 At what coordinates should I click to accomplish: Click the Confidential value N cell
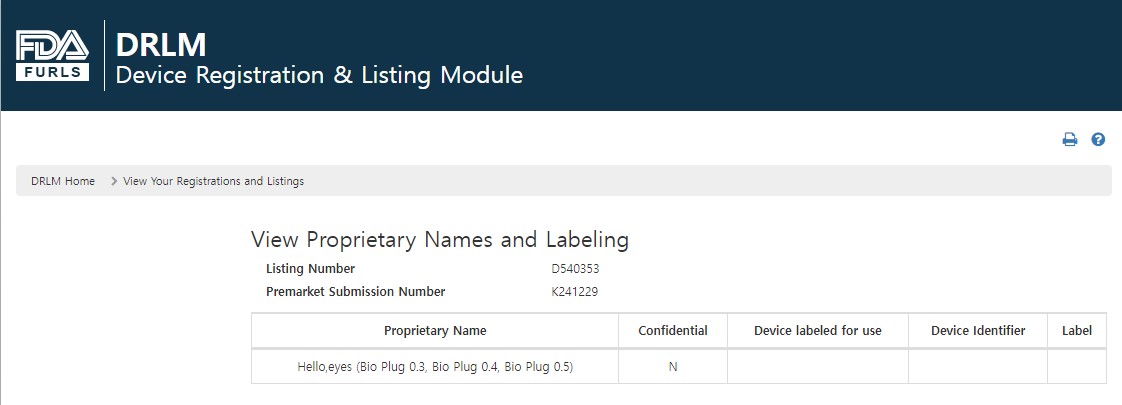(x=673, y=367)
